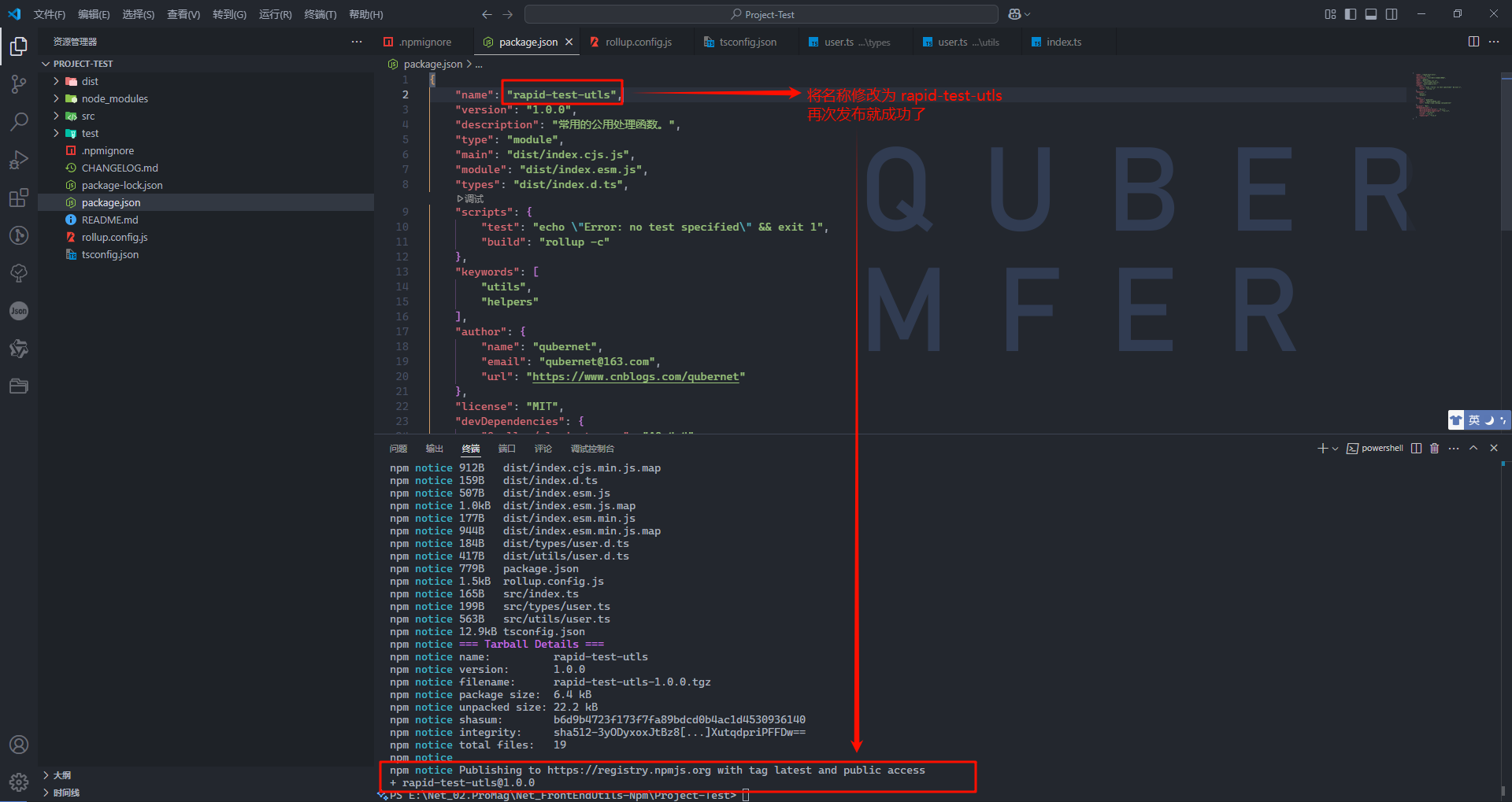The height and width of the screenshot is (802, 1512).
Task: Open the Accounts menu icon
Action: tap(19, 745)
